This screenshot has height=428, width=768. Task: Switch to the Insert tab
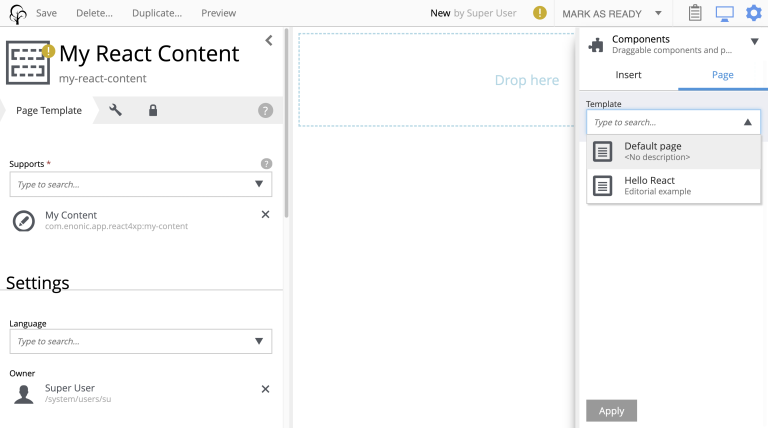coord(628,75)
